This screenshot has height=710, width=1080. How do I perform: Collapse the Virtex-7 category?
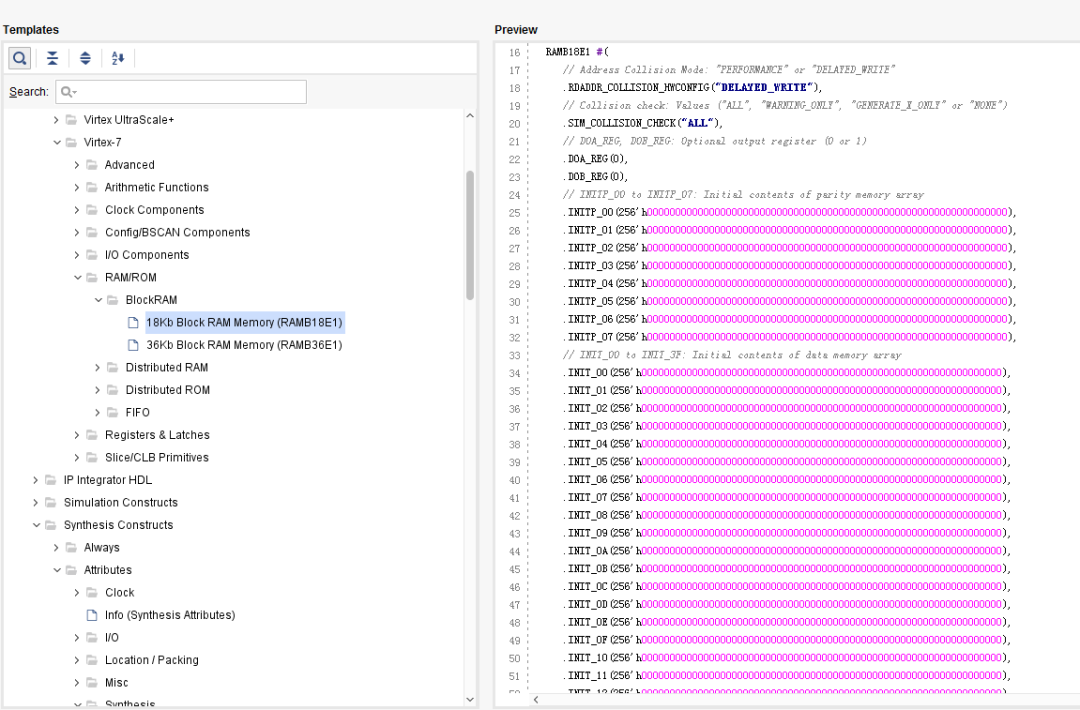(57, 142)
